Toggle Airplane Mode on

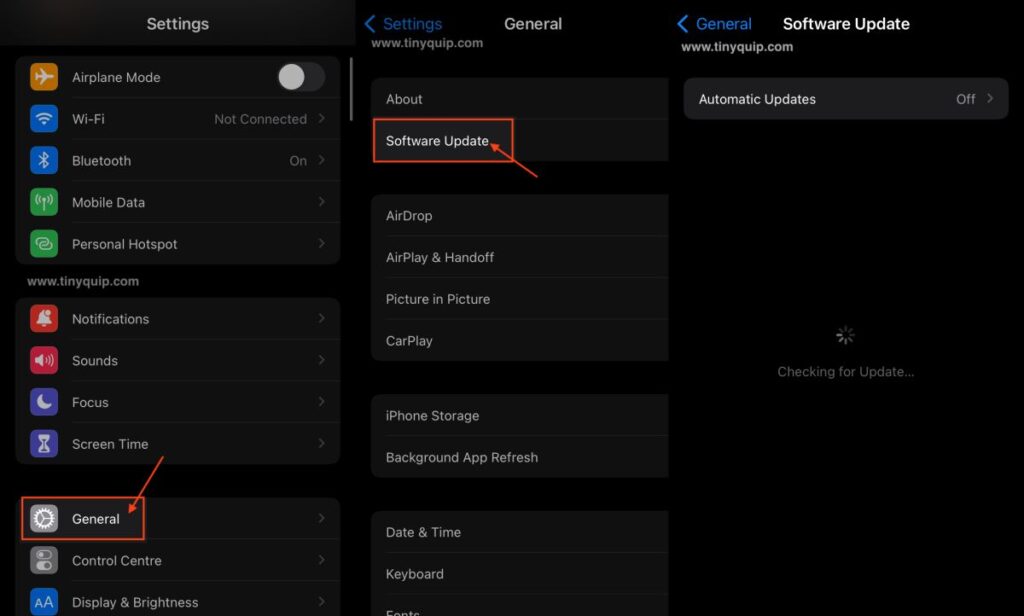[300, 77]
